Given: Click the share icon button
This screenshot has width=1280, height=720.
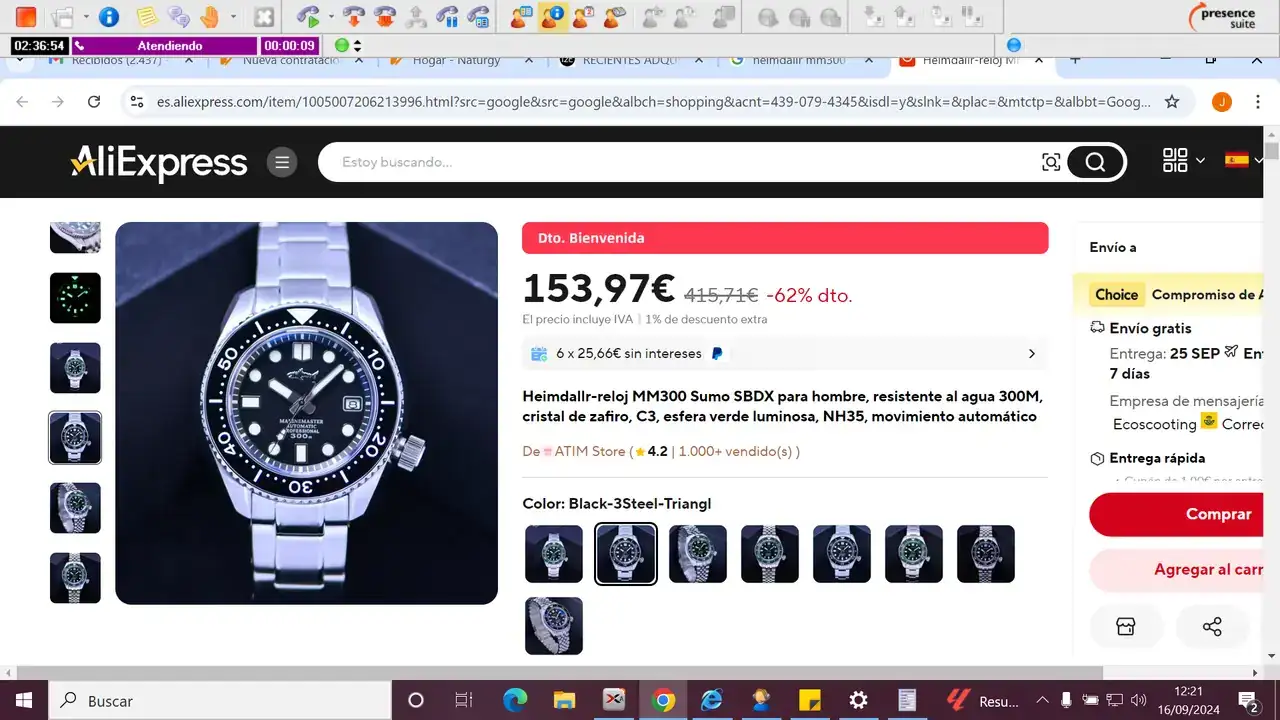Looking at the screenshot, I should (1212, 627).
